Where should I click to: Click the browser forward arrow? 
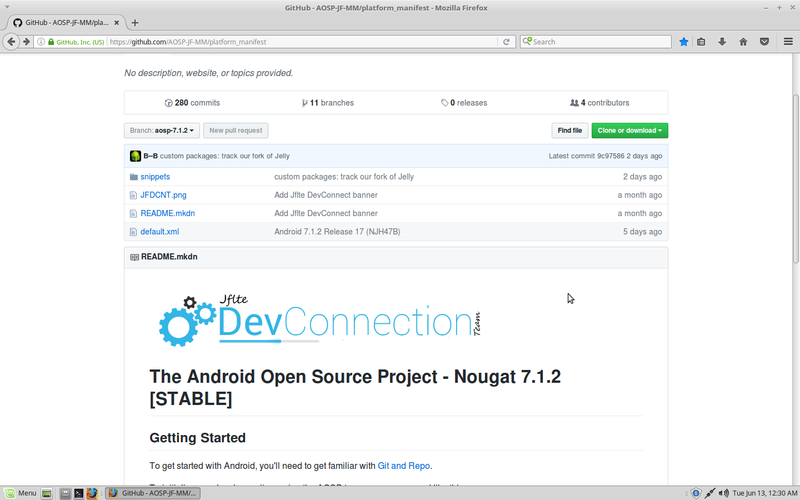click(27, 42)
